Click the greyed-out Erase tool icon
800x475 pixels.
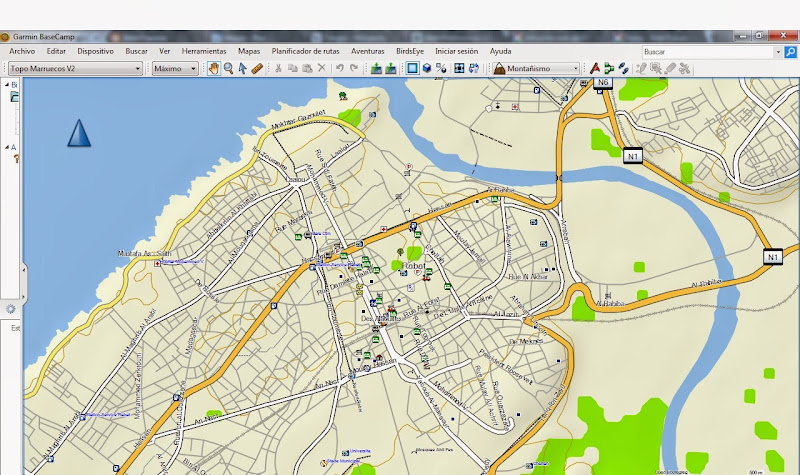tap(670, 68)
